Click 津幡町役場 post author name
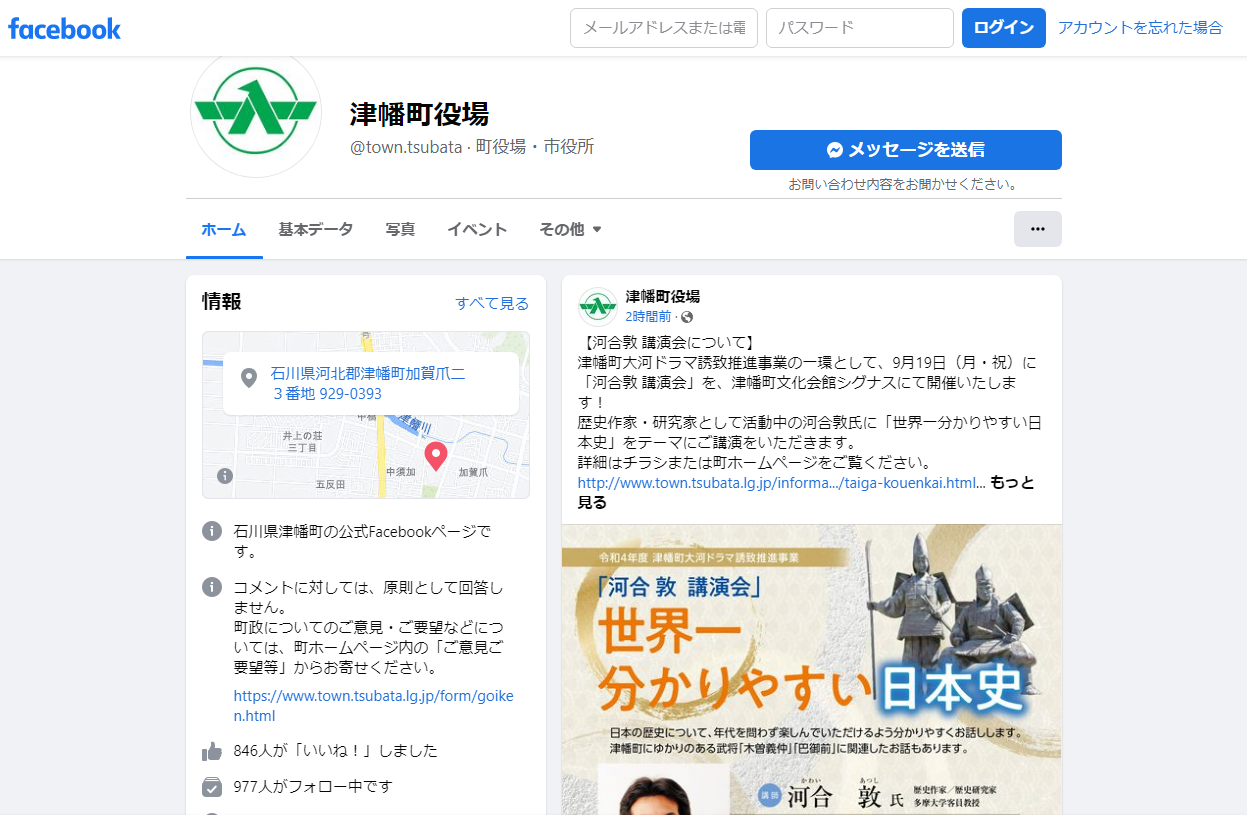The height and width of the screenshot is (815, 1247). (663, 296)
